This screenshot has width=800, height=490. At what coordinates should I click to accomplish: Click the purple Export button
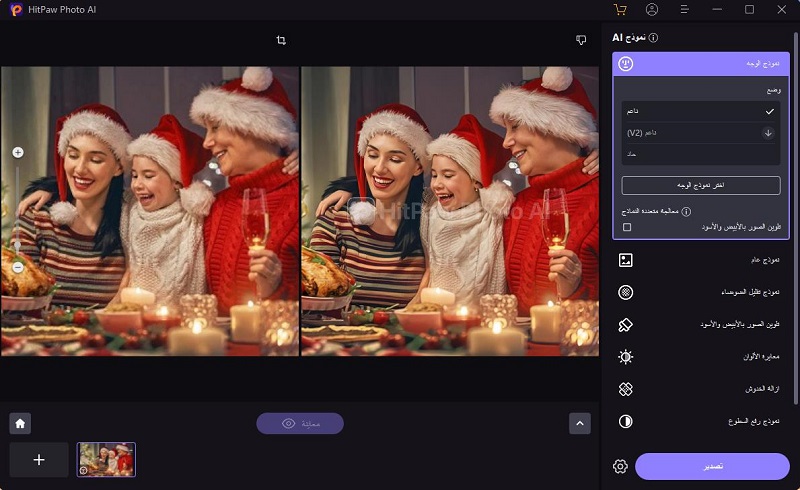click(x=712, y=466)
